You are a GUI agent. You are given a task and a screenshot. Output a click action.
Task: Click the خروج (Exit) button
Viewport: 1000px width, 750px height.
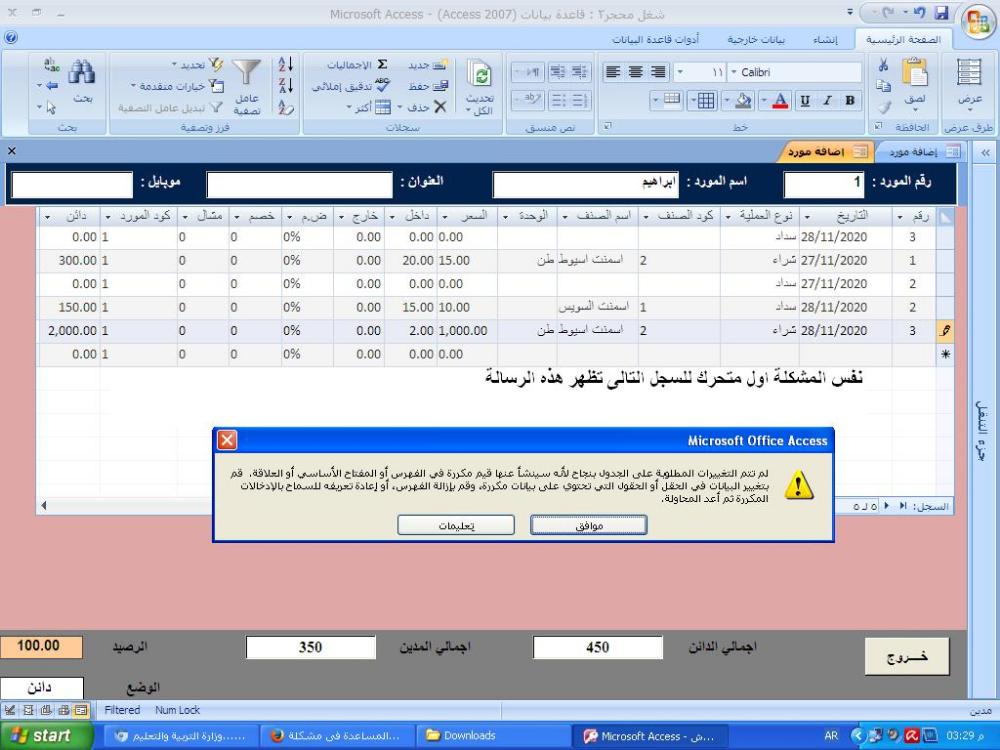pos(907,656)
